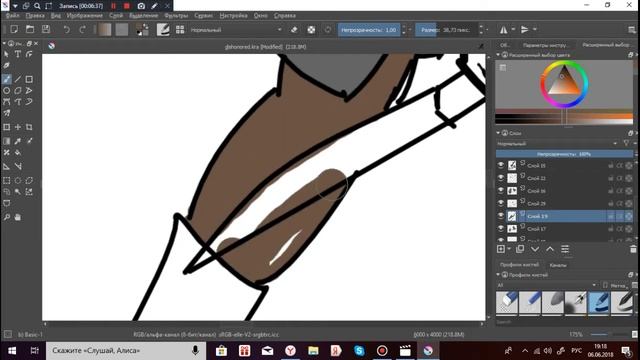This screenshot has width=640, height=360.
Task: Adjust the brush size slider
Action: pyautogui.click(x=447, y=30)
